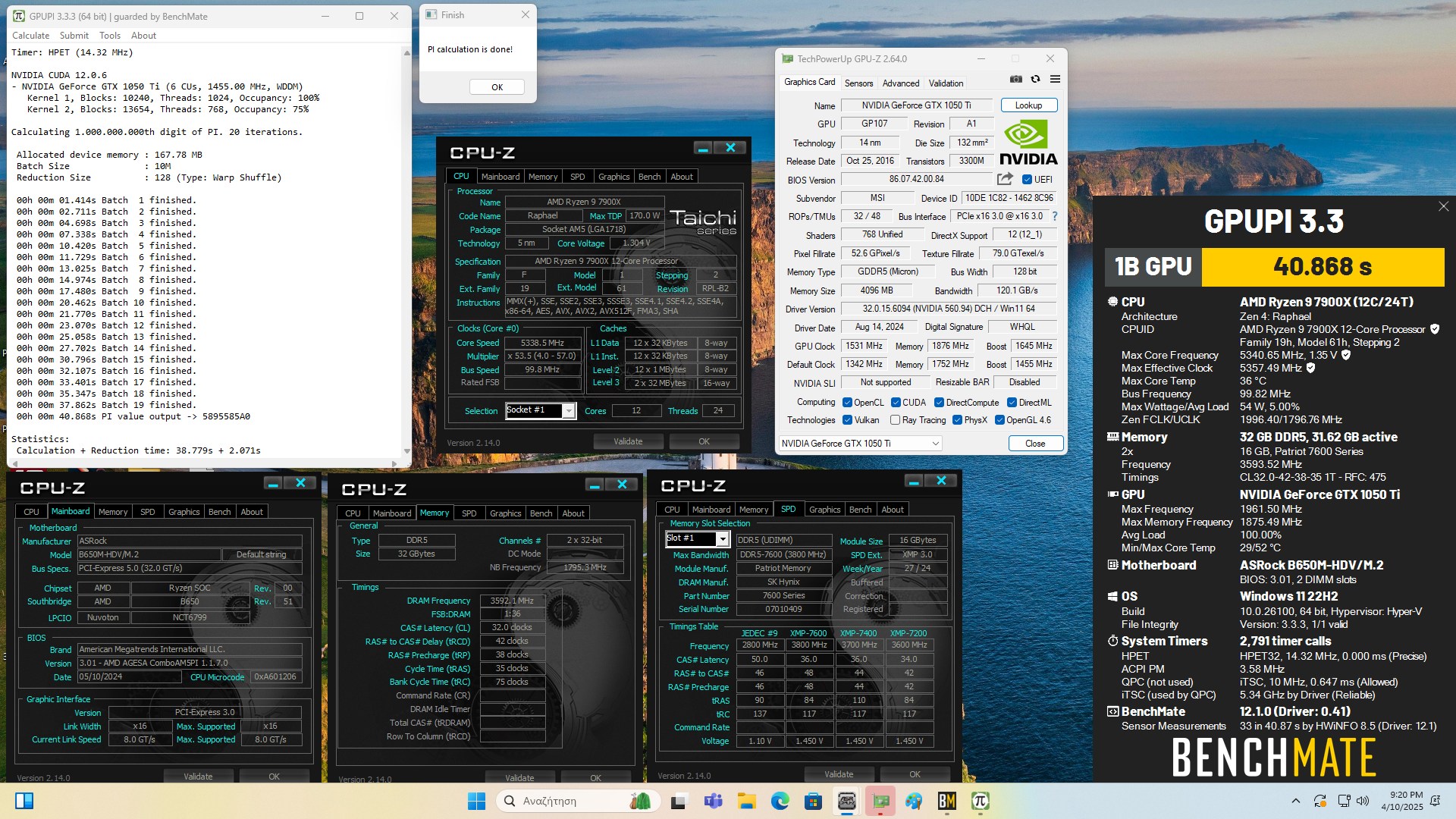Switch to GPUPI via taskbar pi icon
The image size is (1456, 819).
[980, 801]
